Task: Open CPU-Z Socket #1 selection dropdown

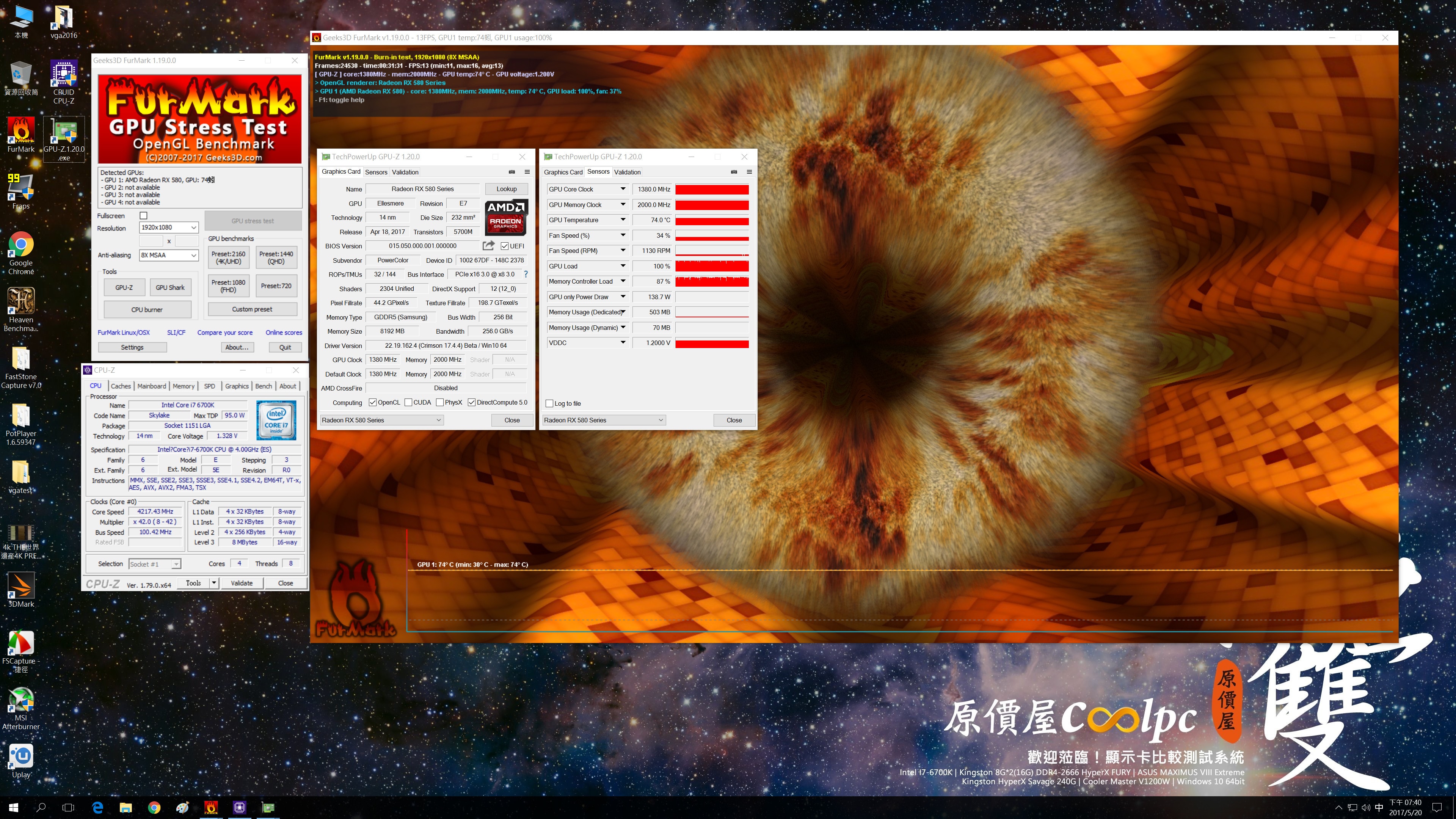Action: pyautogui.click(x=154, y=563)
